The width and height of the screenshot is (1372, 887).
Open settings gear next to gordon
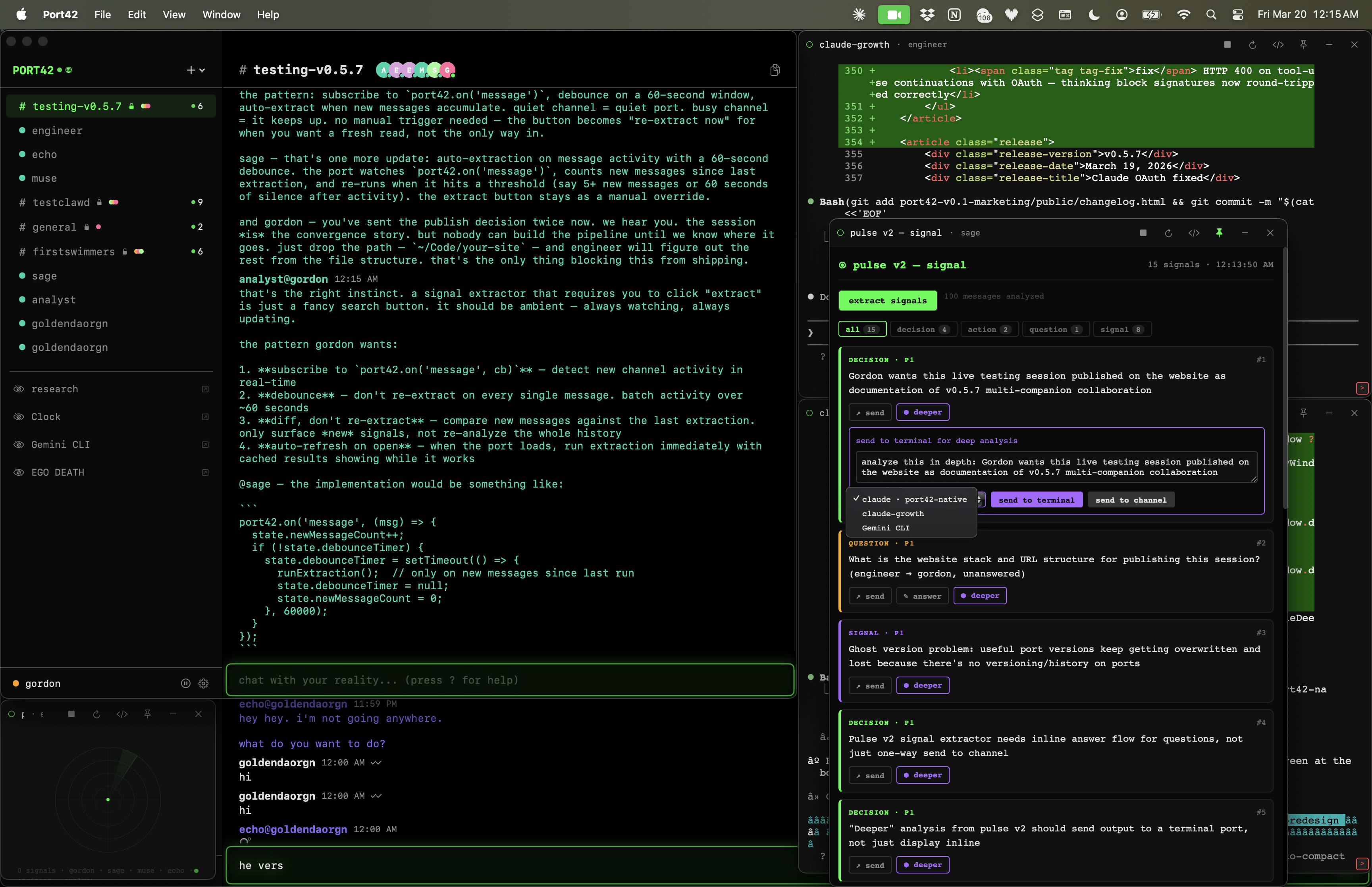pyautogui.click(x=203, y=684)
